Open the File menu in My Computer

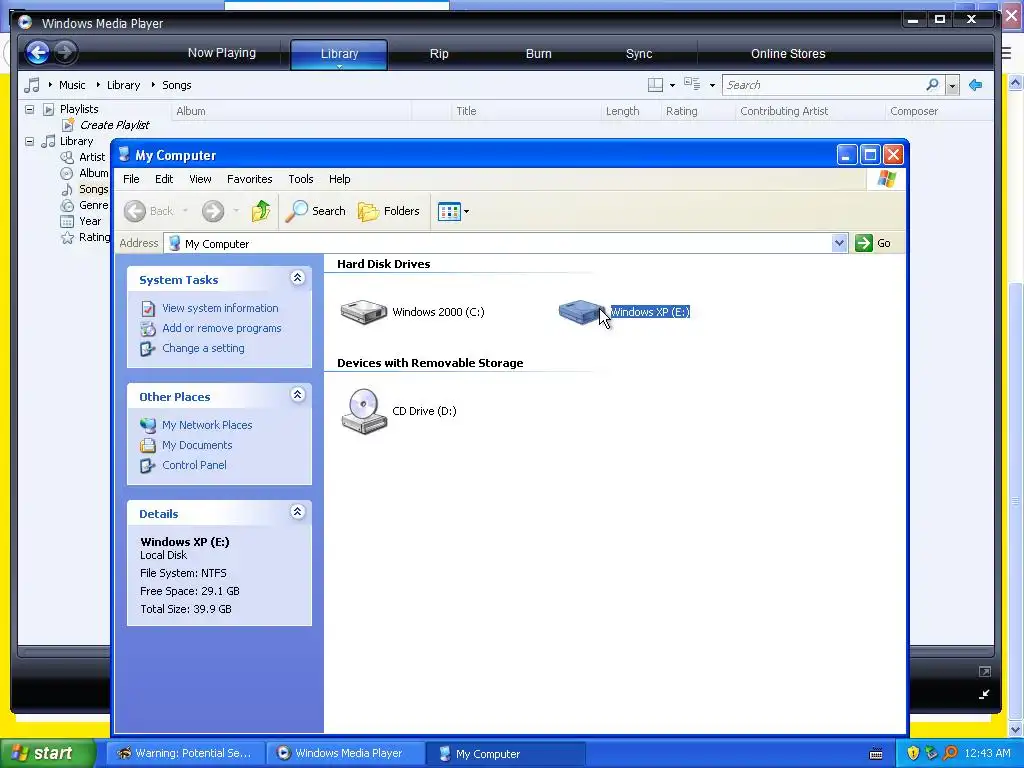coord(131,179)
